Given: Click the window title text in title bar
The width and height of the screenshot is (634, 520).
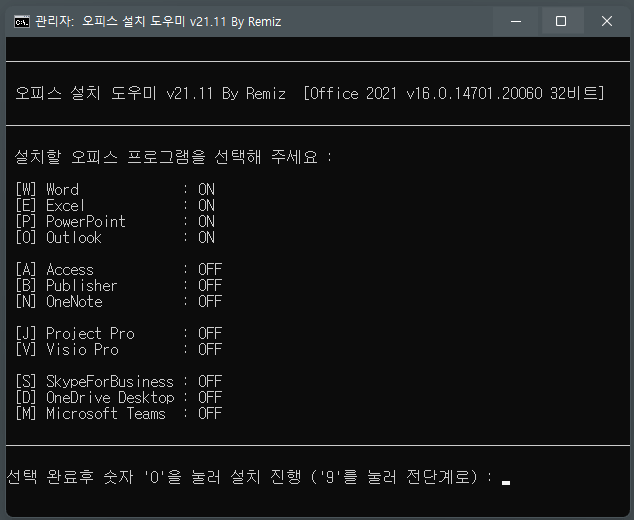Looking at the screenshot, I should 158,21.
